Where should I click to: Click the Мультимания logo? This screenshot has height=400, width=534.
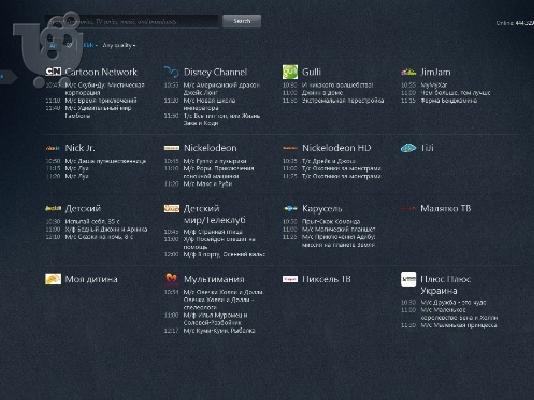coord(171,279)
